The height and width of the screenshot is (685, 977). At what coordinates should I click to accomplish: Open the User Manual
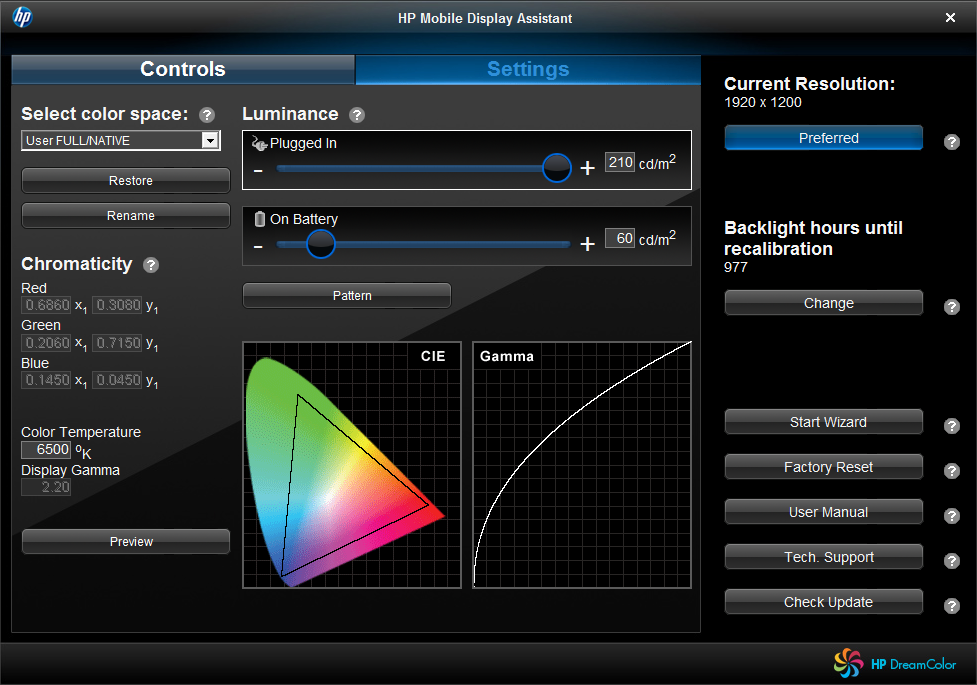click(x=823, y=512)
